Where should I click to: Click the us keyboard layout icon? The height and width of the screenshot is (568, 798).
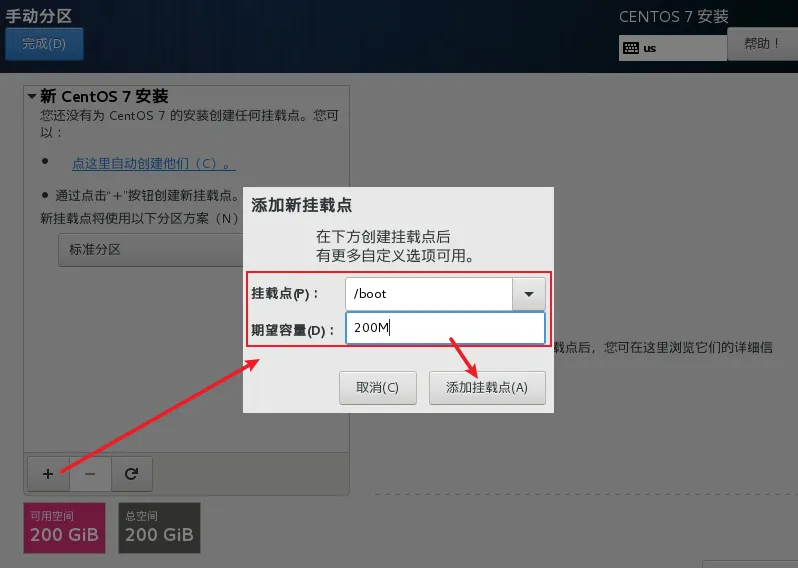coord(631,48)
